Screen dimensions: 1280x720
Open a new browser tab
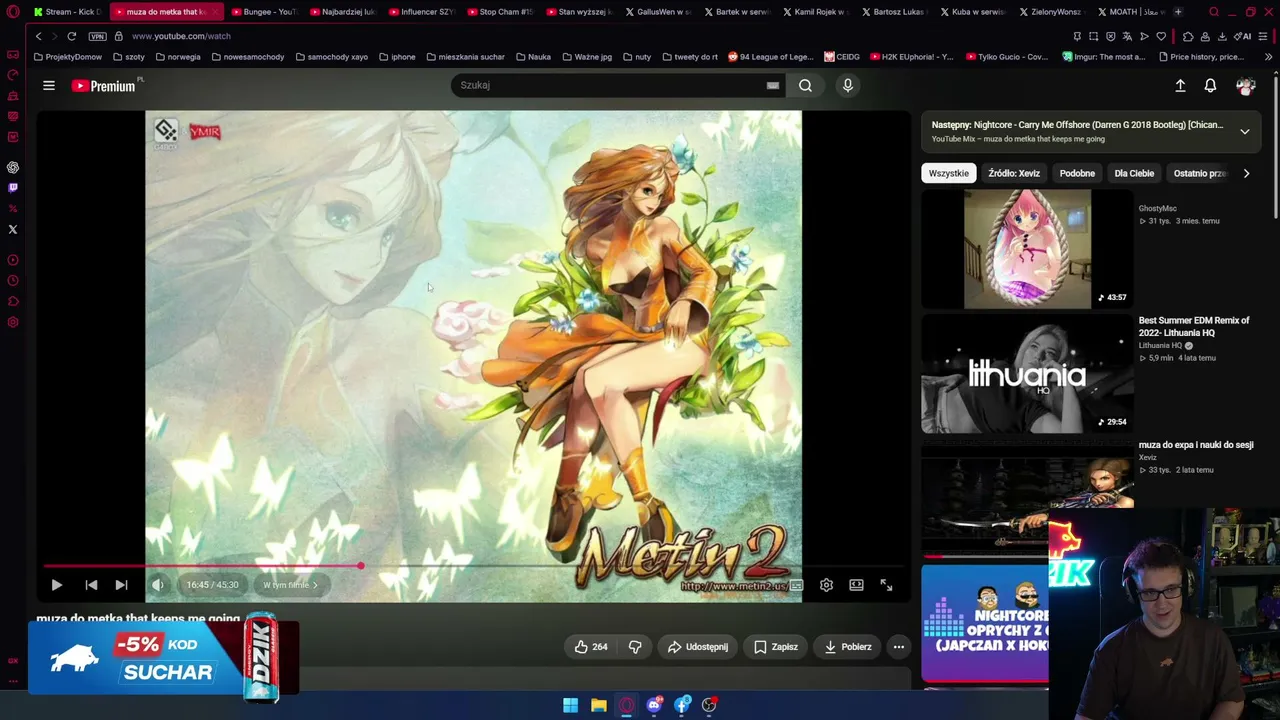[1177, 12]
